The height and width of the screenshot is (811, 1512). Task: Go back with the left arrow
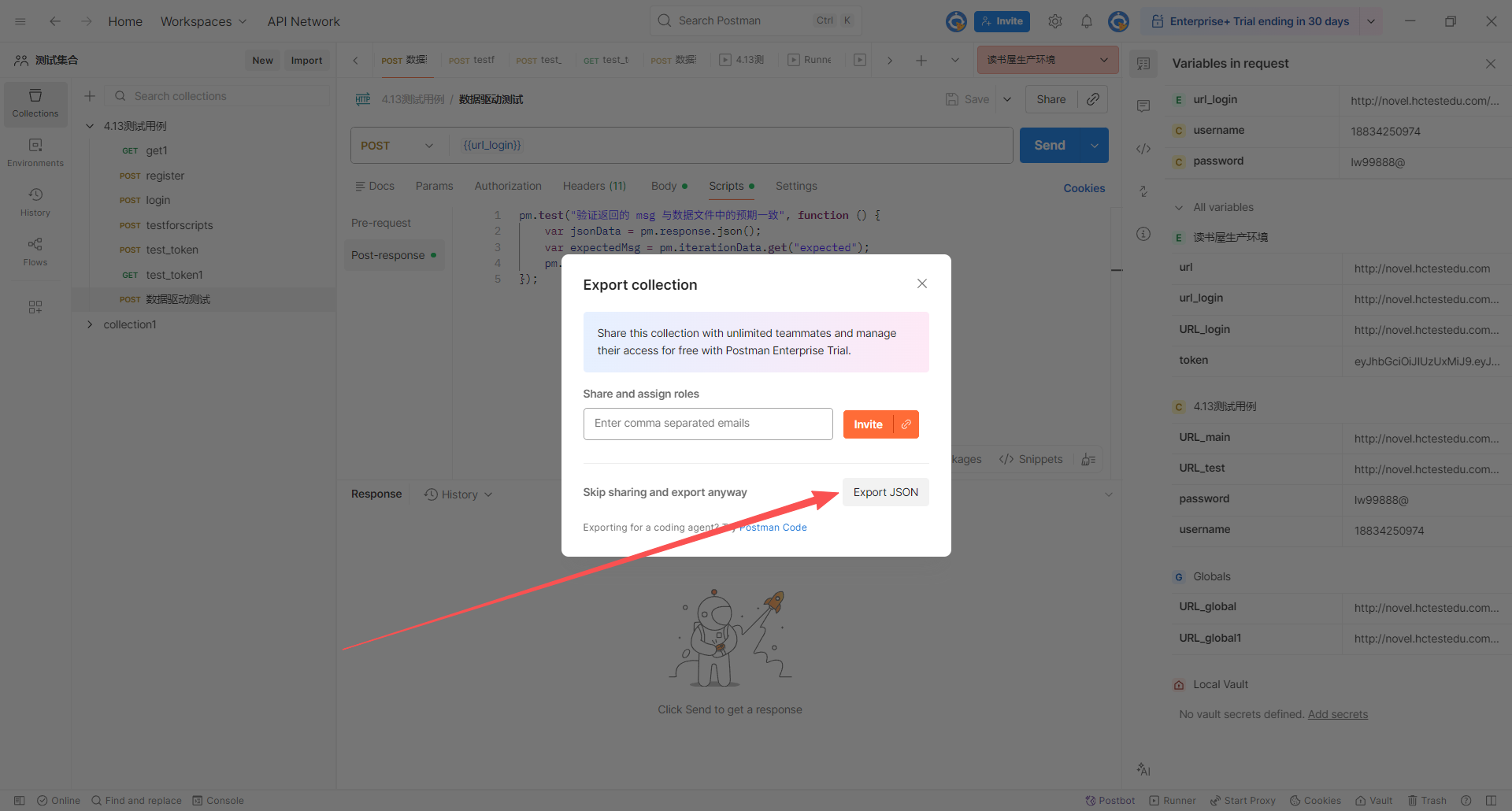[55, 21]
